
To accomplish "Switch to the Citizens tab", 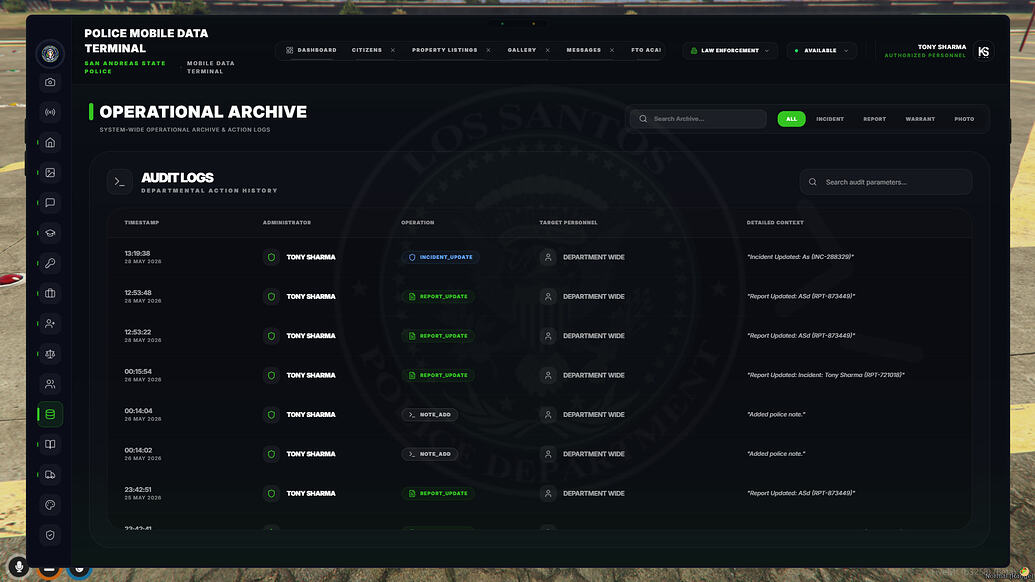I will (367, 50).
